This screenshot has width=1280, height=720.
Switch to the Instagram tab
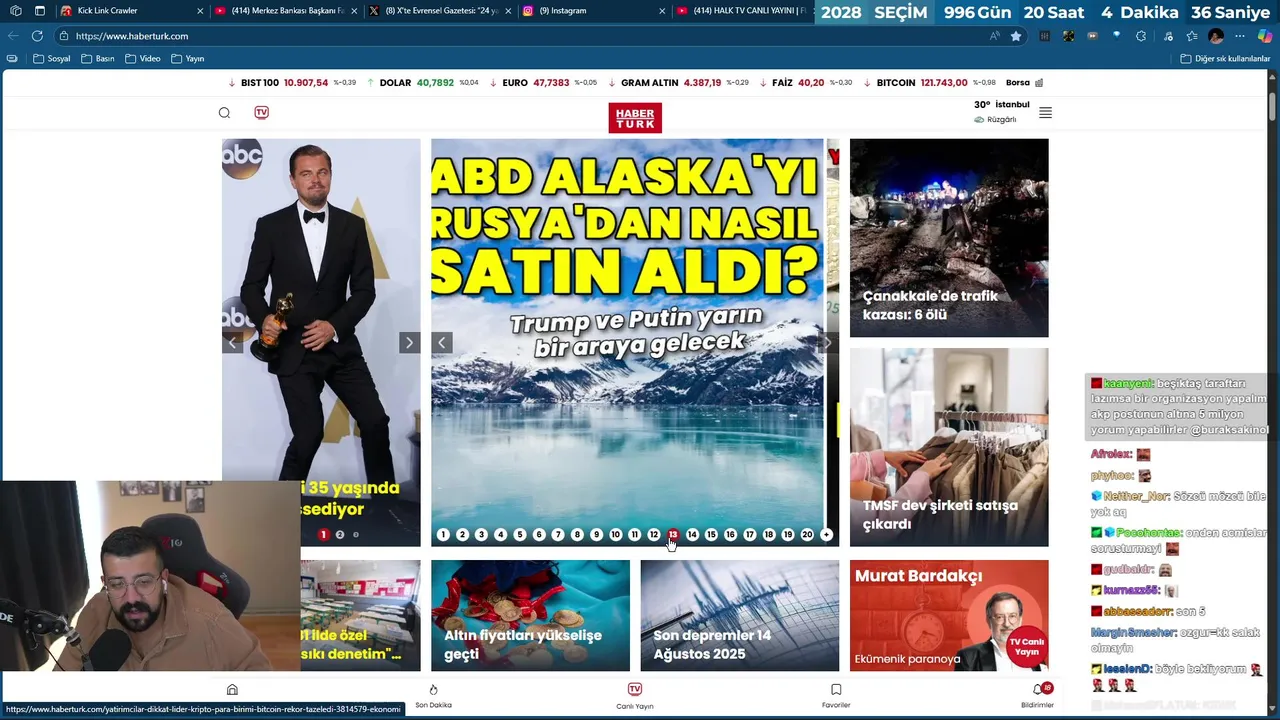[593, 11]
